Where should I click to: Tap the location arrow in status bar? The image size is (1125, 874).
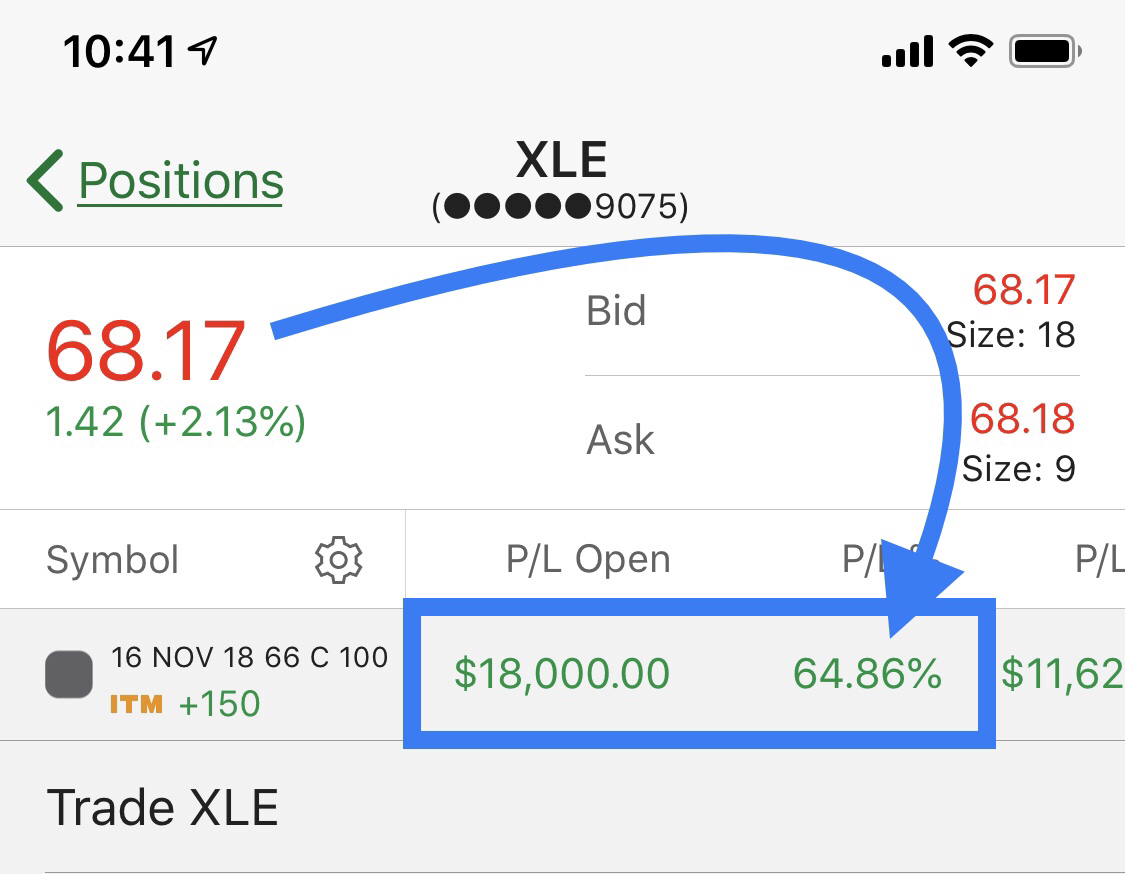tap(204, 50)
